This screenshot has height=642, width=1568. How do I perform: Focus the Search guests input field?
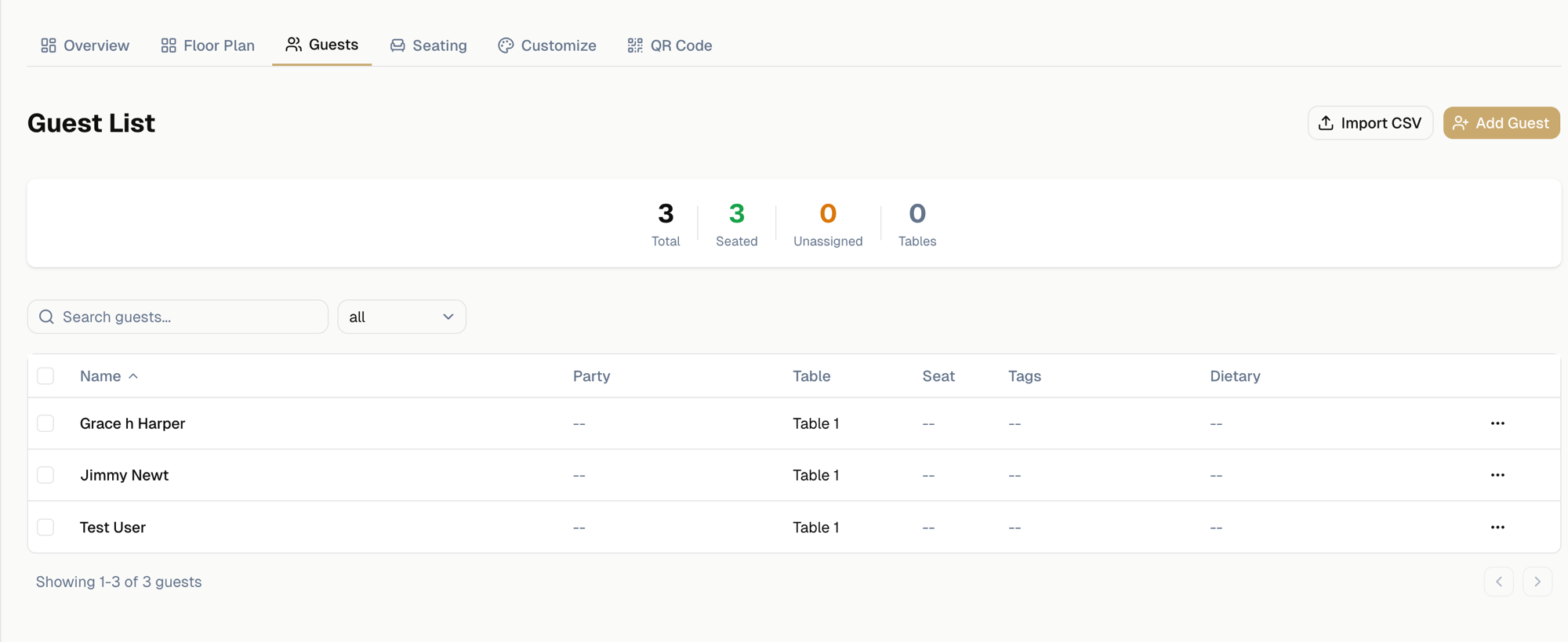coord(188,317)
